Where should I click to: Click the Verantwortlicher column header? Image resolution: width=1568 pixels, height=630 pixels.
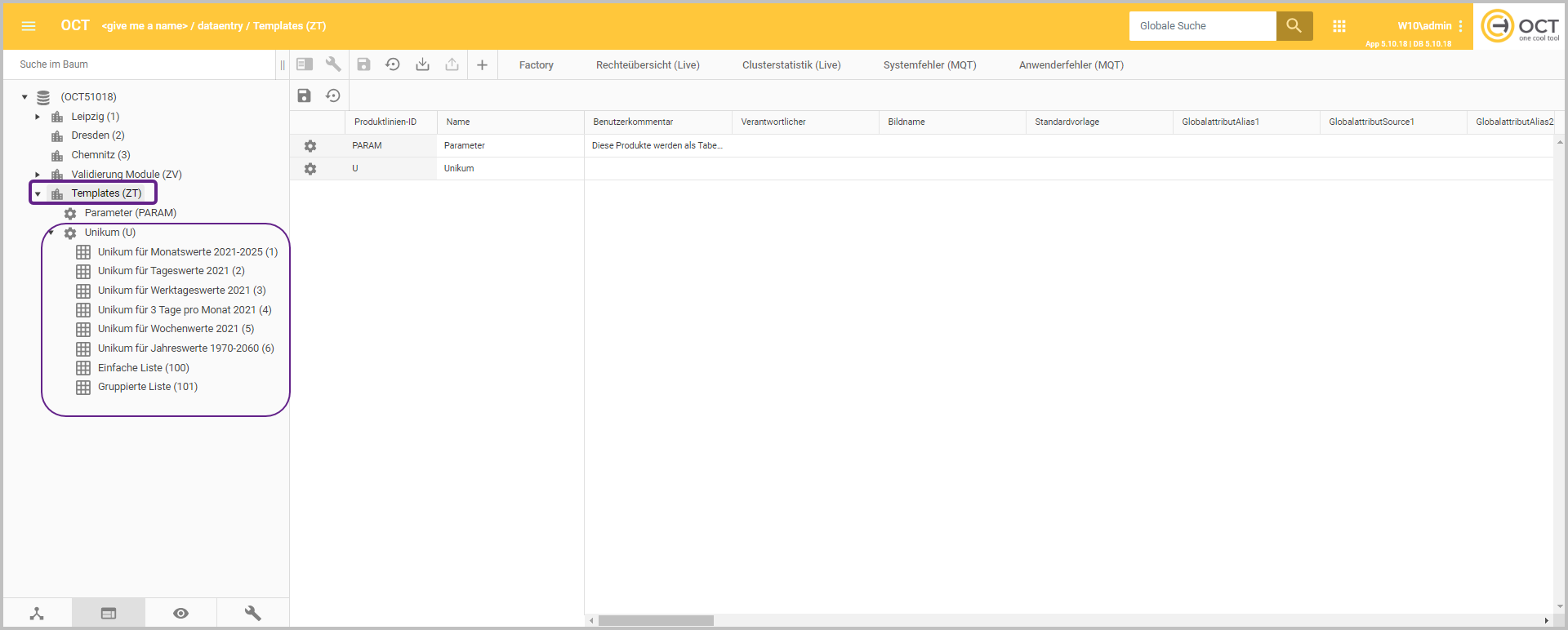click(x=805, y=122)
